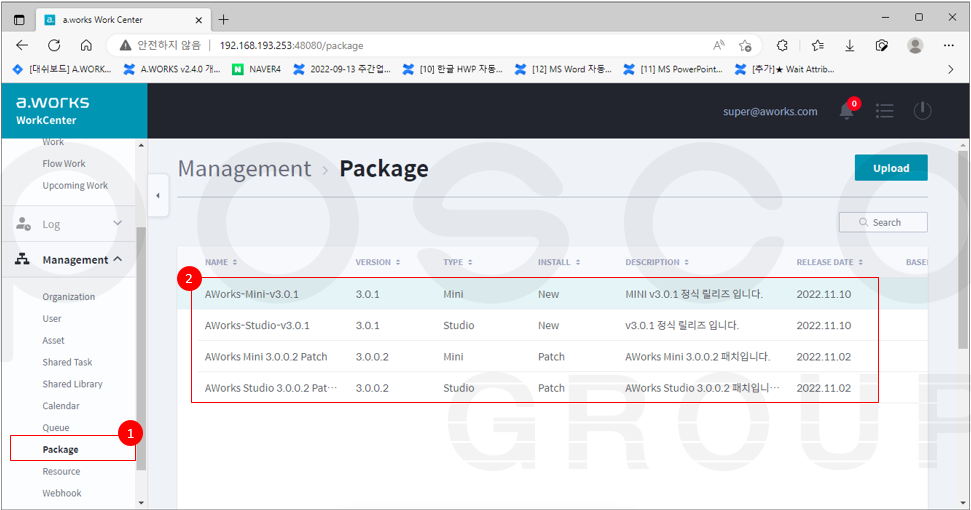Sort the table by DESCRIPTION column
This screenshot has width=971, height=510.
657,262
